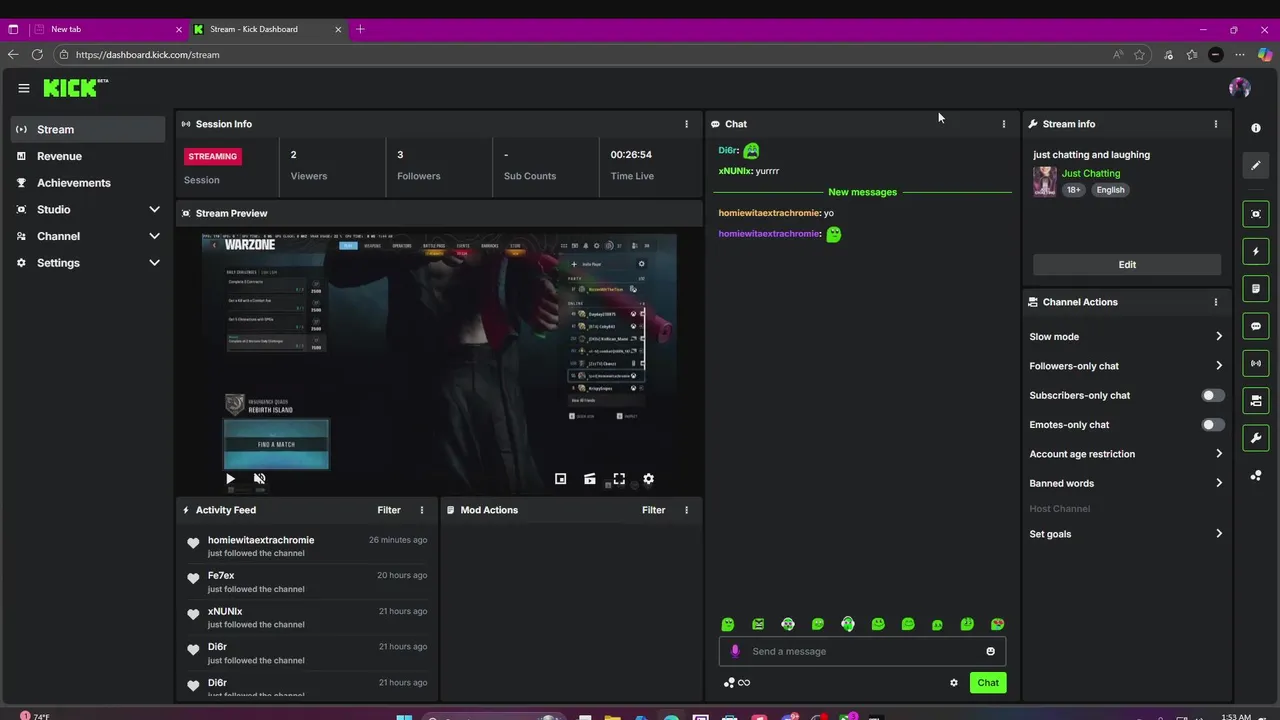Toggle the Channel Actions widget icon in sidebar

[1256, 401]
